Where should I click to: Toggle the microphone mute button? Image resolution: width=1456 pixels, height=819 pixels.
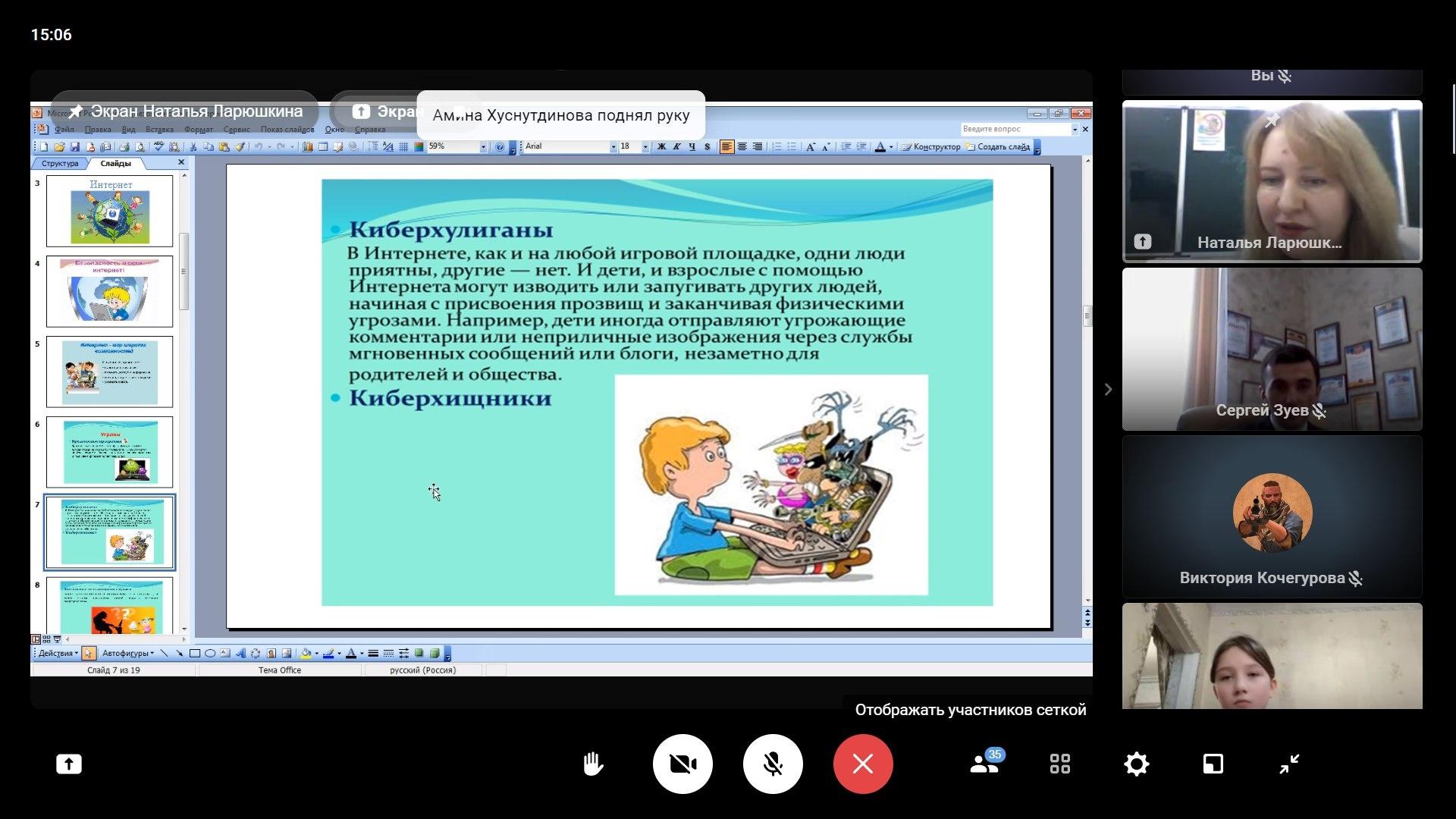click(x=773, y=764)
